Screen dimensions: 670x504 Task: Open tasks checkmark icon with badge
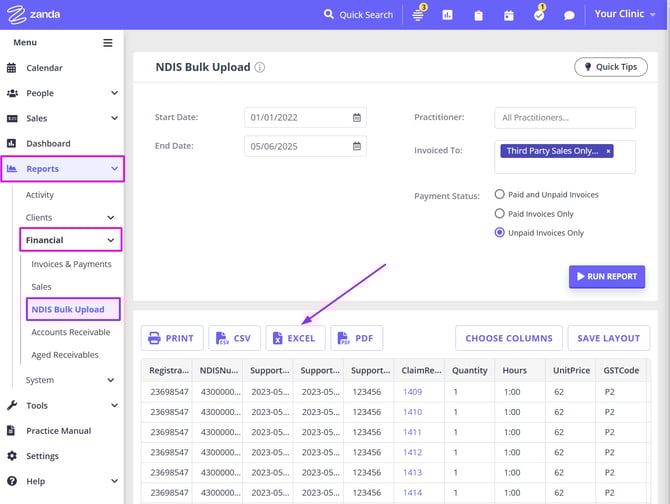click(x=538, y=15)
